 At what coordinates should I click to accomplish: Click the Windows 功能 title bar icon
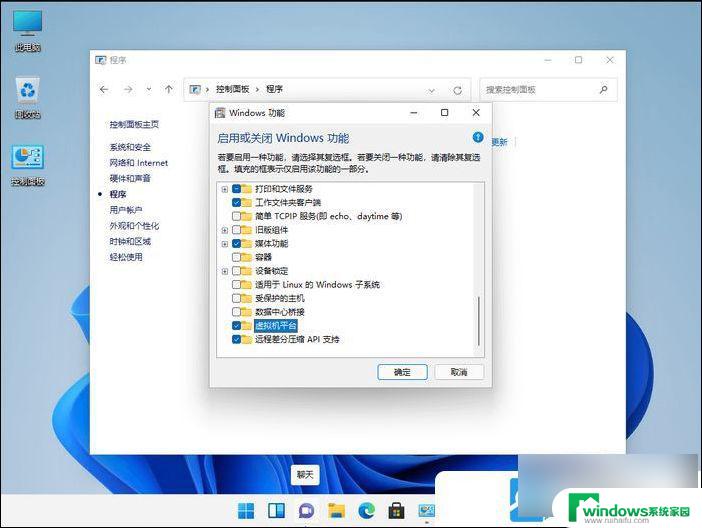220,113
